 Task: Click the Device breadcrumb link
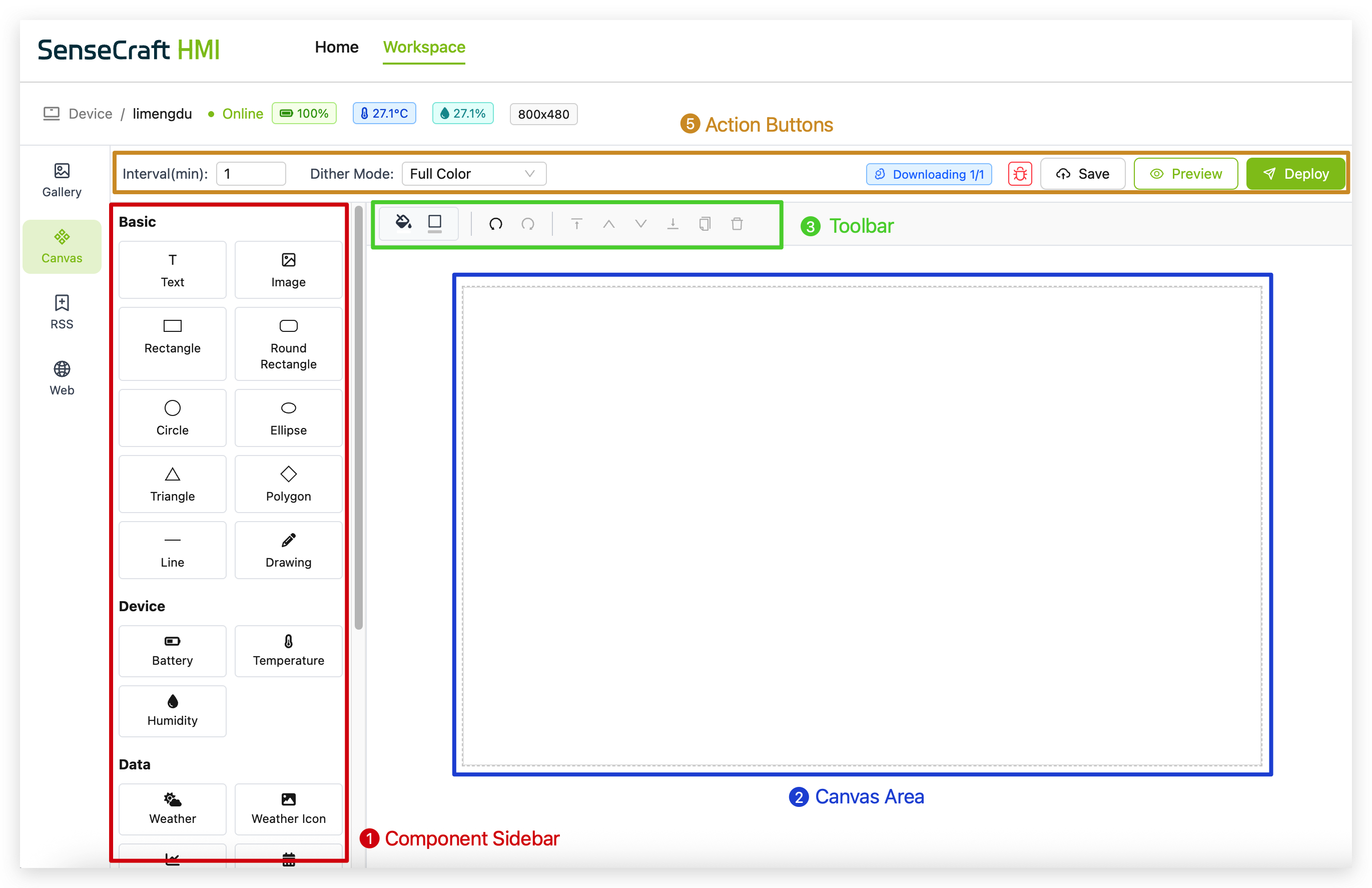[x=90, y=114]
